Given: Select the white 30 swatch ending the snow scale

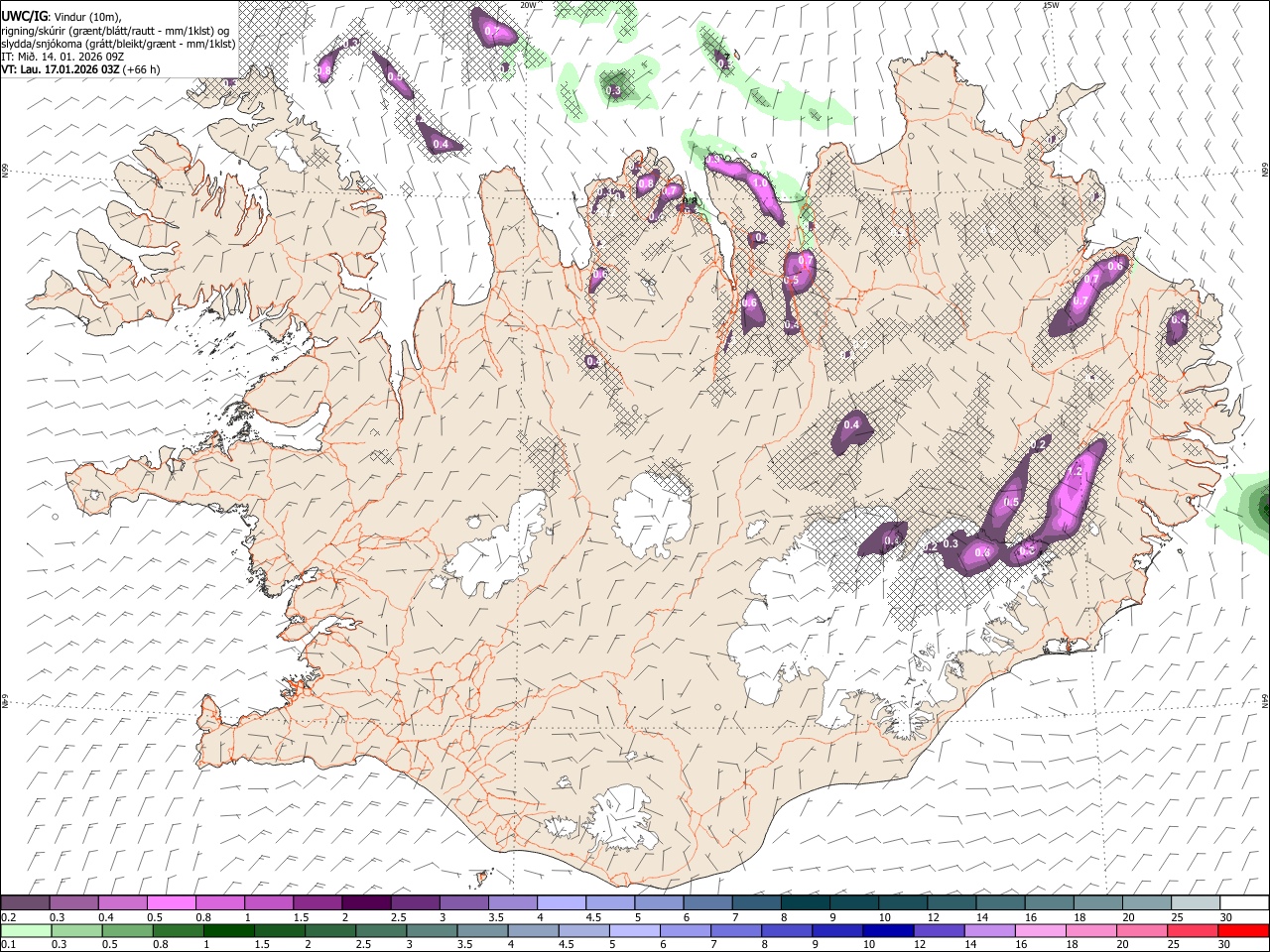Looking at the screenshot, I should click(x=1244, y=903).
